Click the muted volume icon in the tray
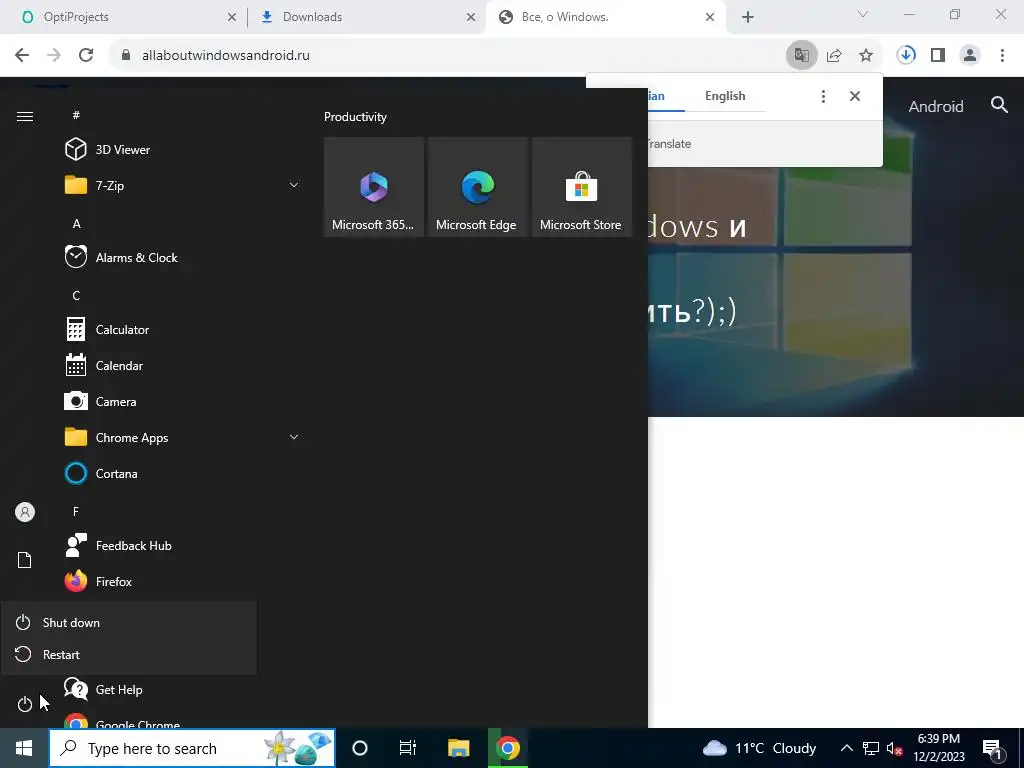 coord(894,748)
